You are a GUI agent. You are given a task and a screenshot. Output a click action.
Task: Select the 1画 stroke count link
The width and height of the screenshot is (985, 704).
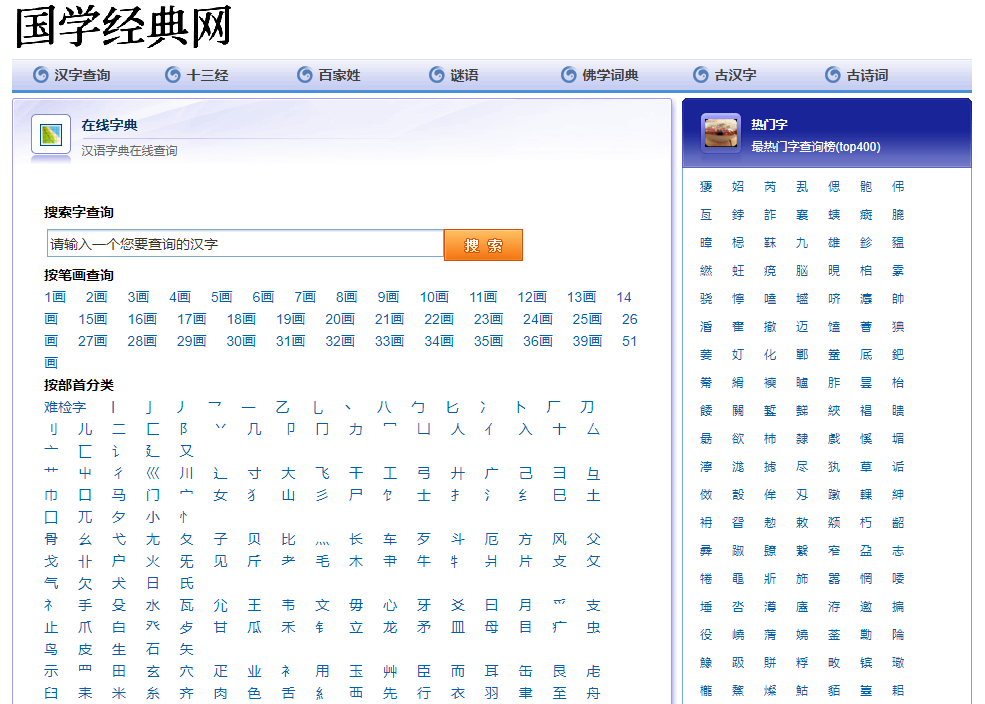pyautogui.click(x=55, y=297)
